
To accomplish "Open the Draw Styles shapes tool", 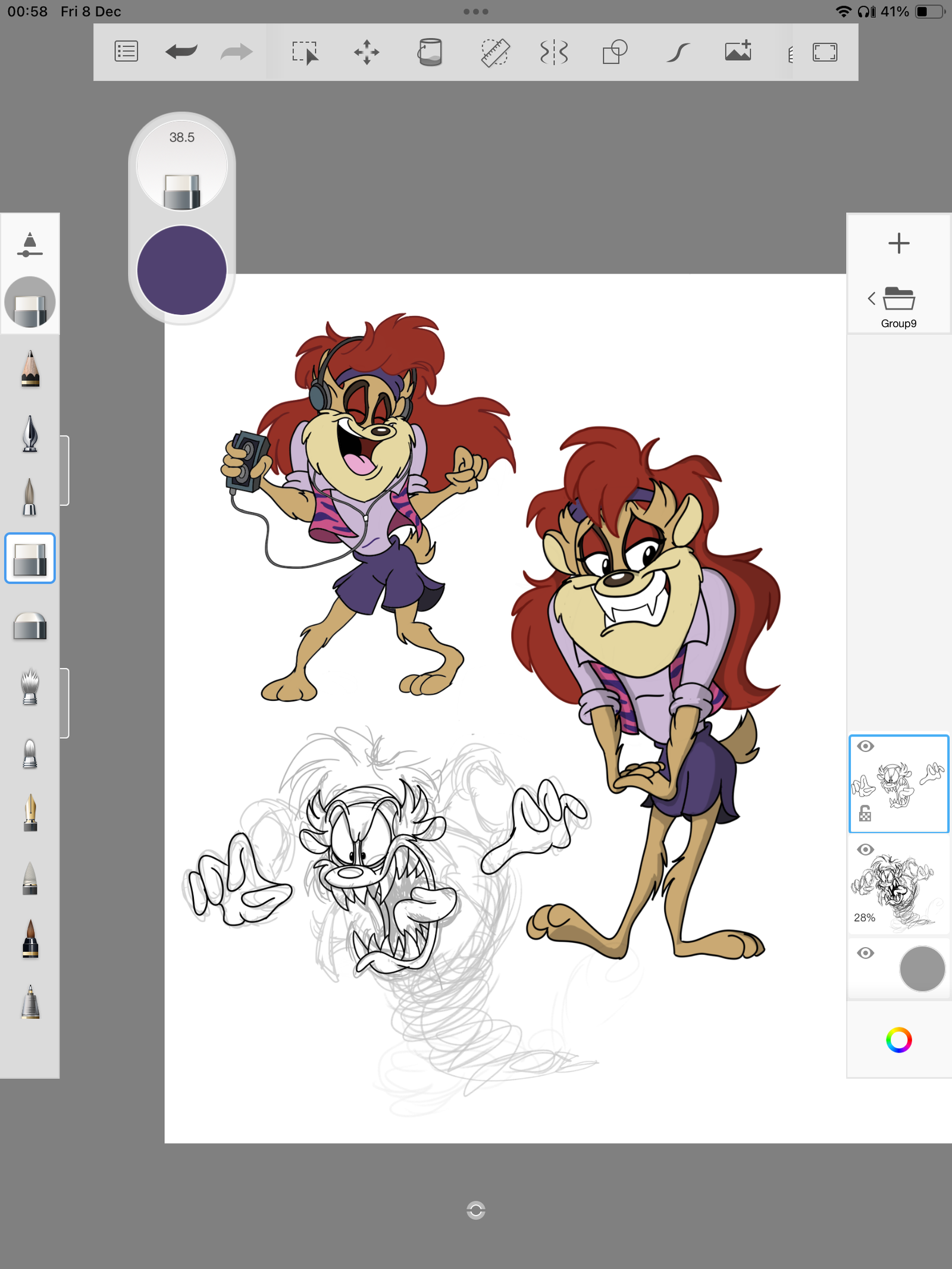I will (615, 52).
